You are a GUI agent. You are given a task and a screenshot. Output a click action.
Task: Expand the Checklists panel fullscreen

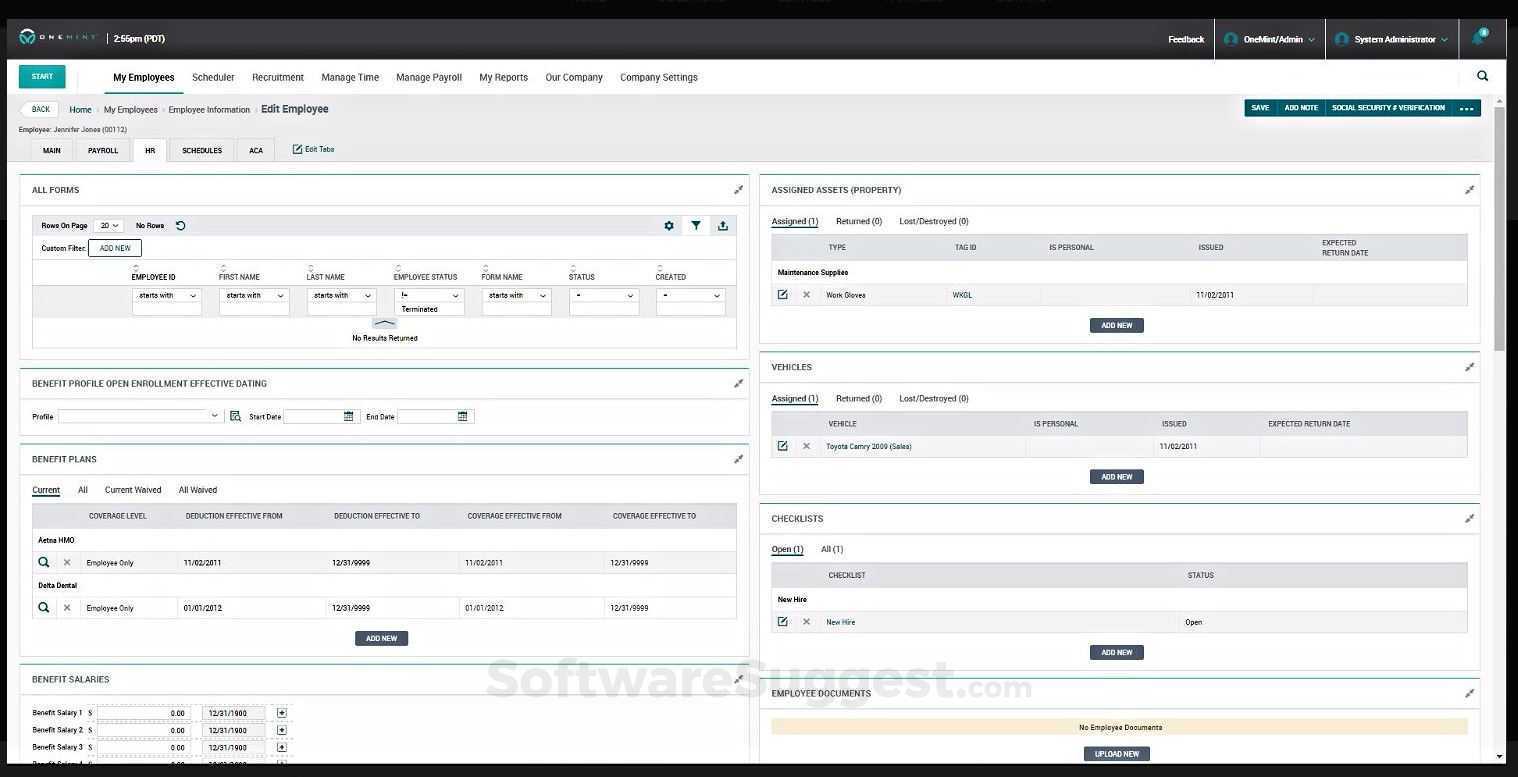pyautogui.click(x=1469, y=518)
